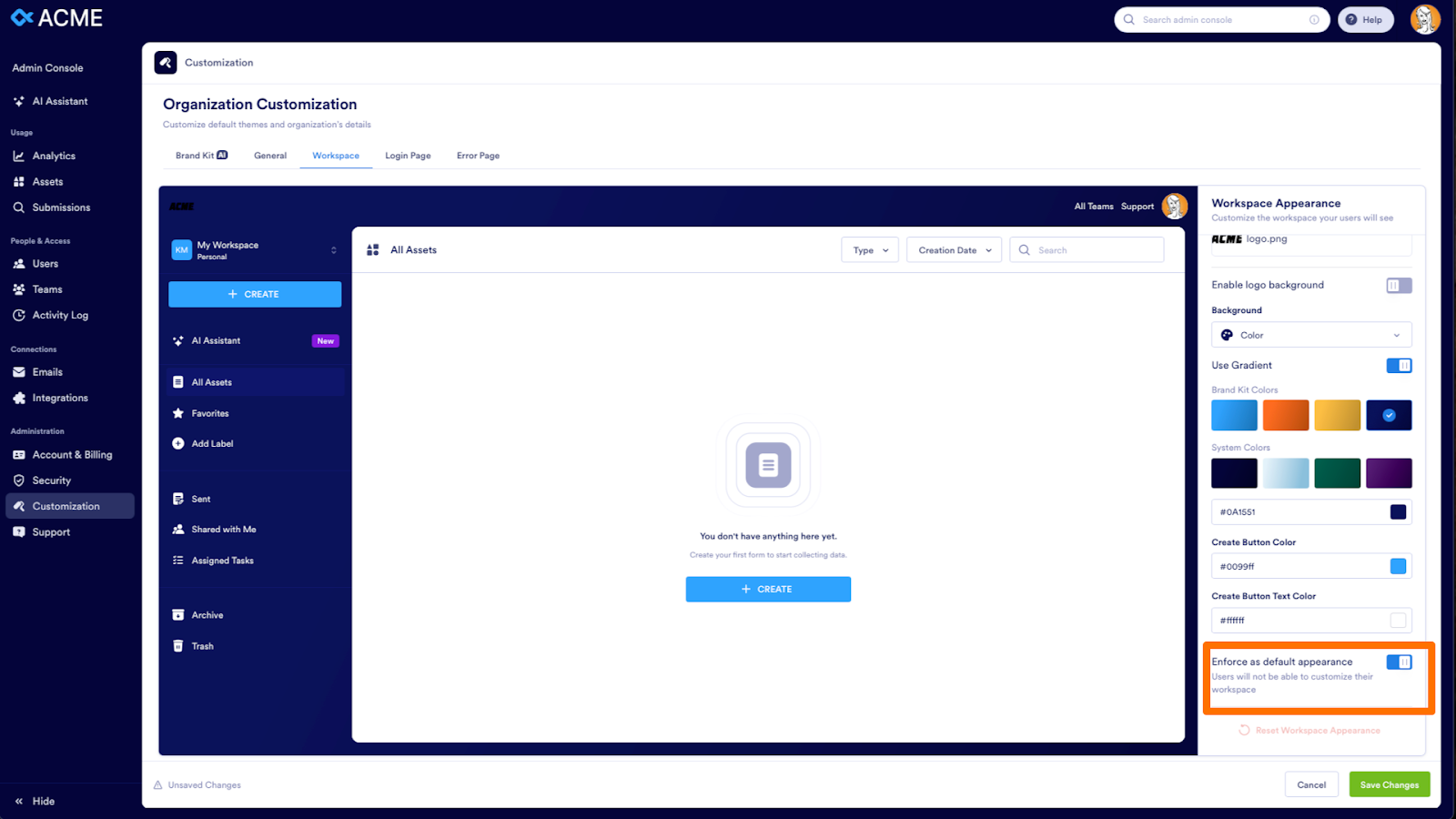This screenshot has width=1456, height=819.
Task: View the Activity Log
Action: pos(60,315)
